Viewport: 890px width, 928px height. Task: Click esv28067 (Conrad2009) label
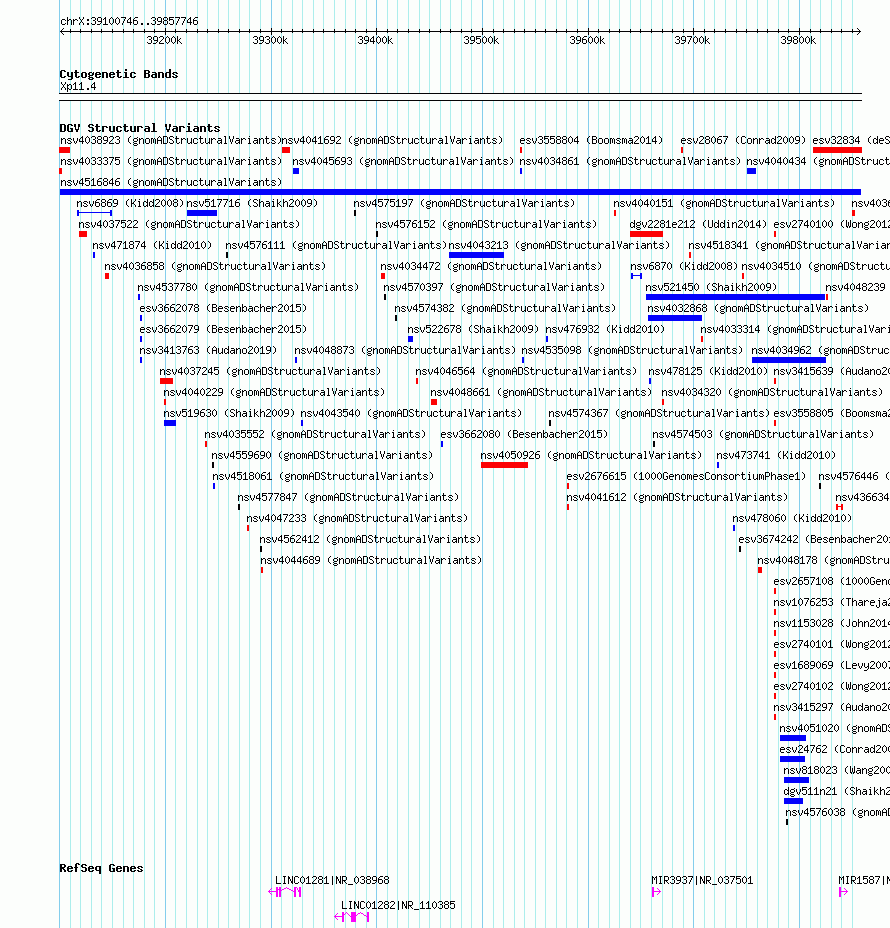click(743, 140)
